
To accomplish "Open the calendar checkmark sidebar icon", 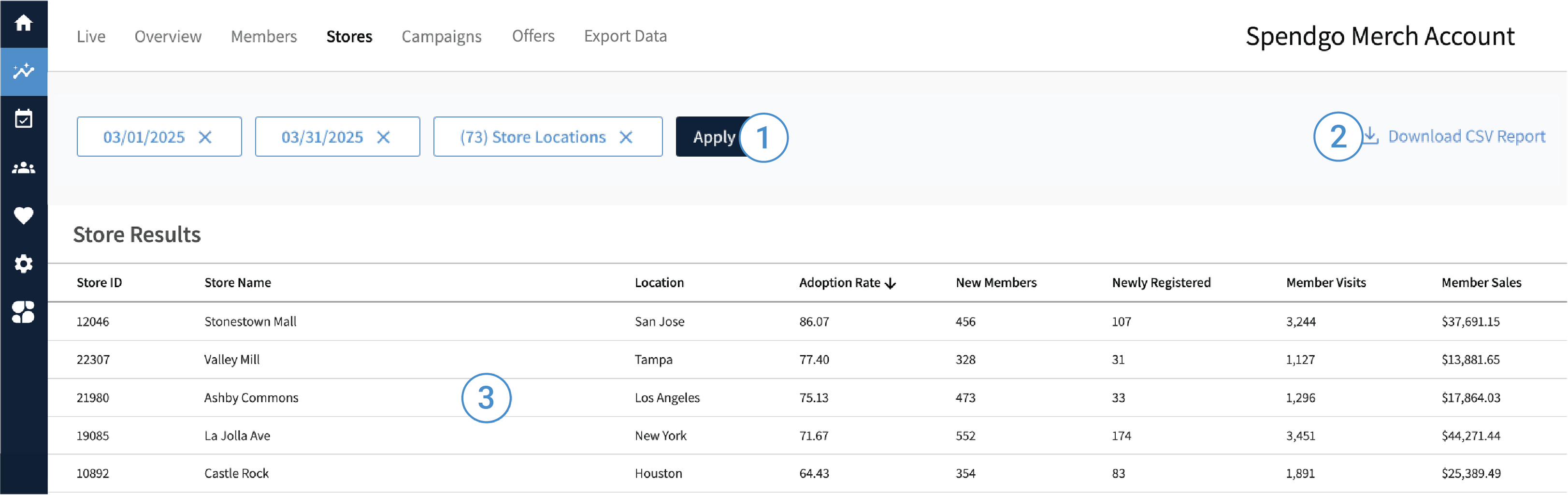I will [23, 119].
